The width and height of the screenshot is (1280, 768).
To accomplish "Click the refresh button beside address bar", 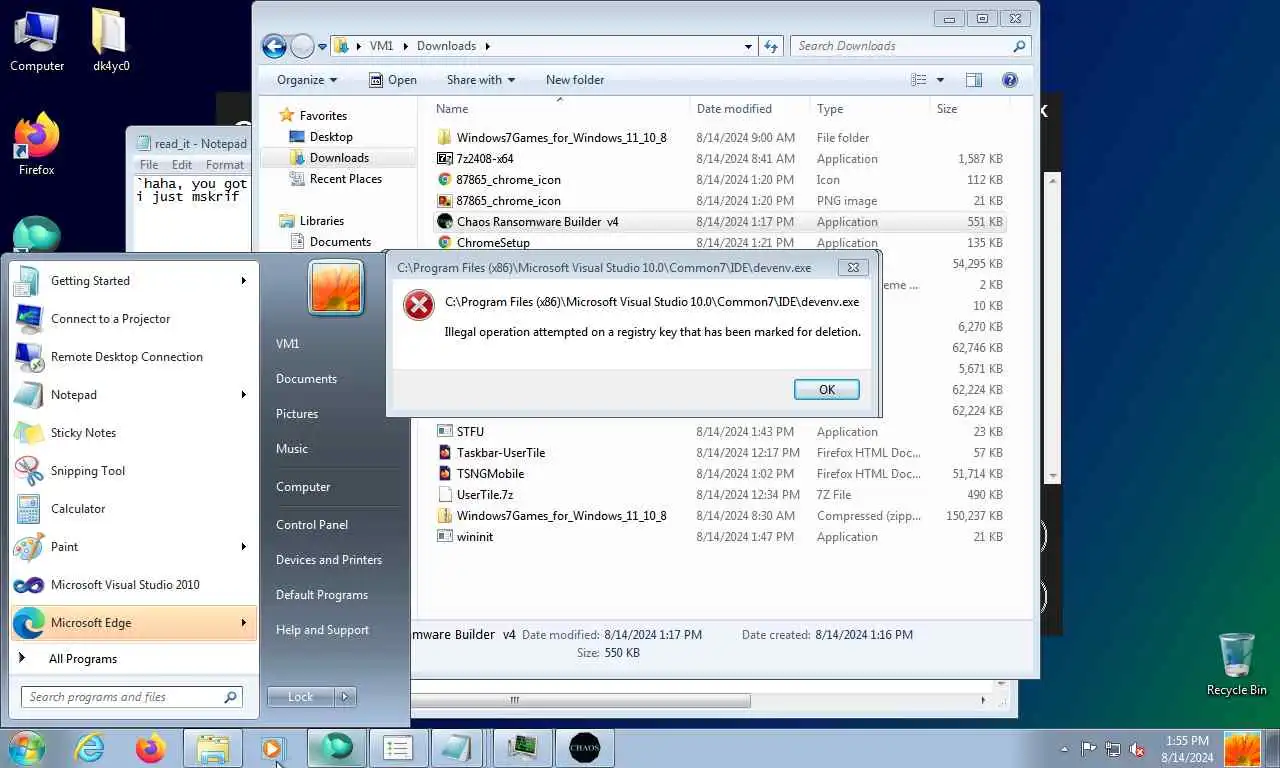I will [771, 46].
